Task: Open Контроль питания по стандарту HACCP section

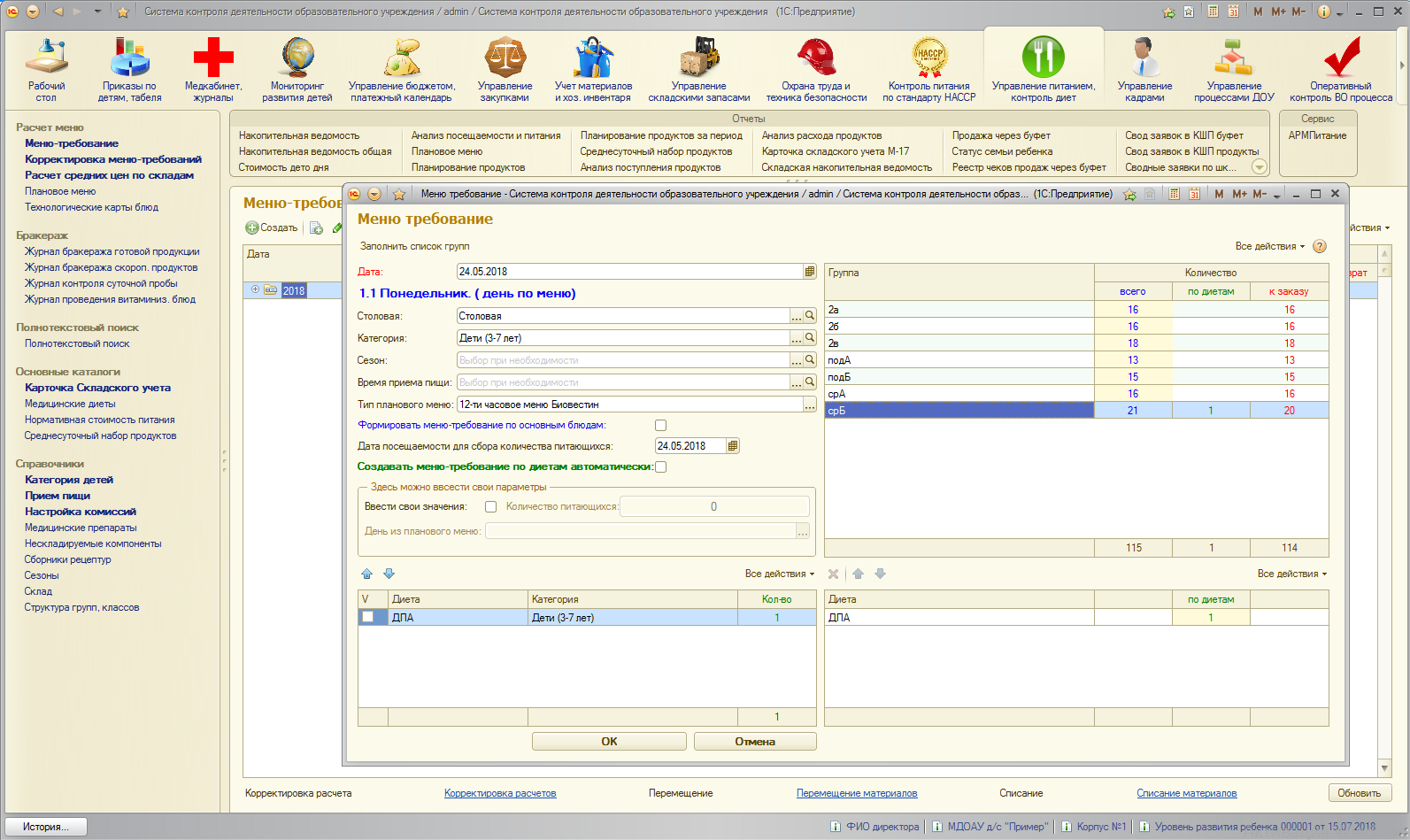Action: (929, 70)
